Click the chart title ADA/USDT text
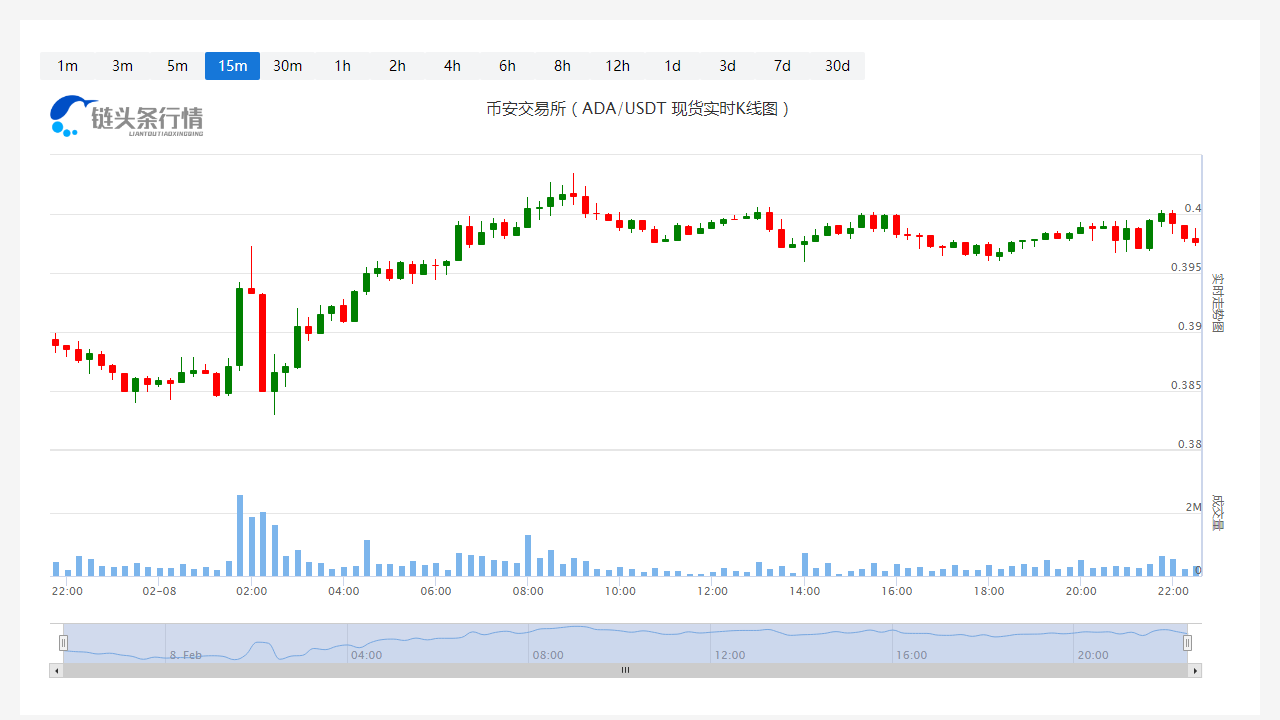This screenshot has width=1280, height=720. click(638, 109)
